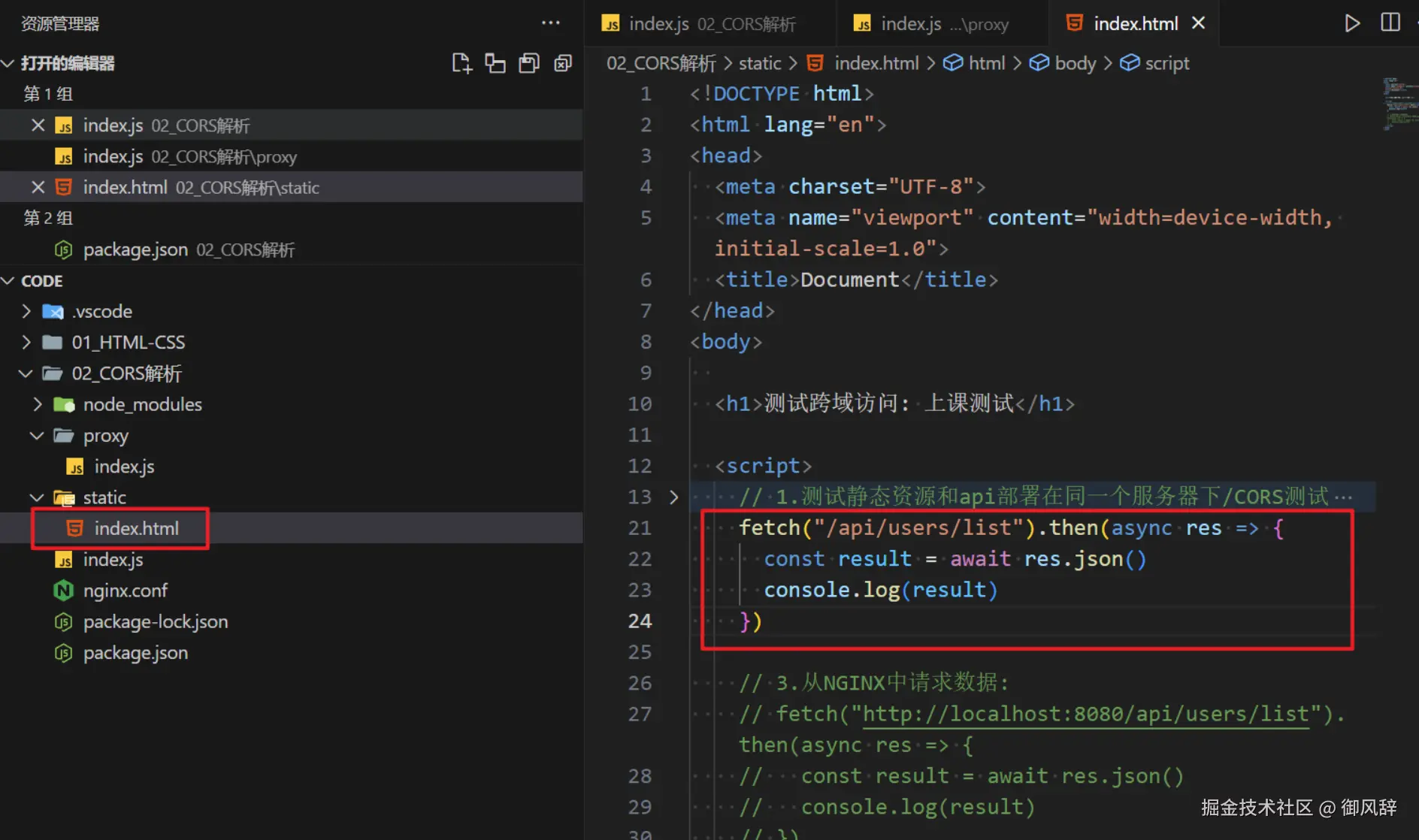Click the 第 2 组 group label

(48, 218)
